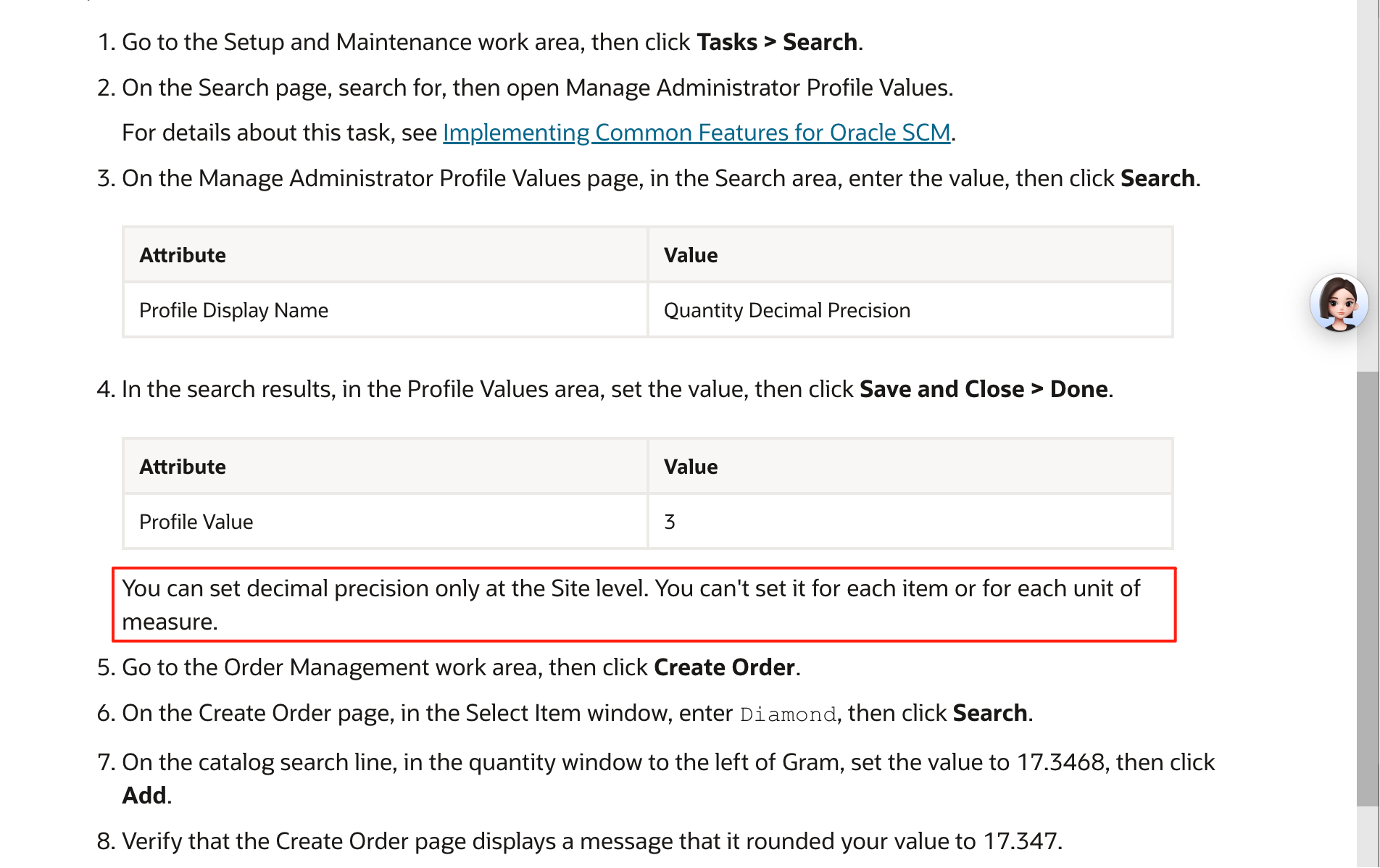Click the value '3' in second table
Screen dimensions: 1380x868
[x=910, y=522]
